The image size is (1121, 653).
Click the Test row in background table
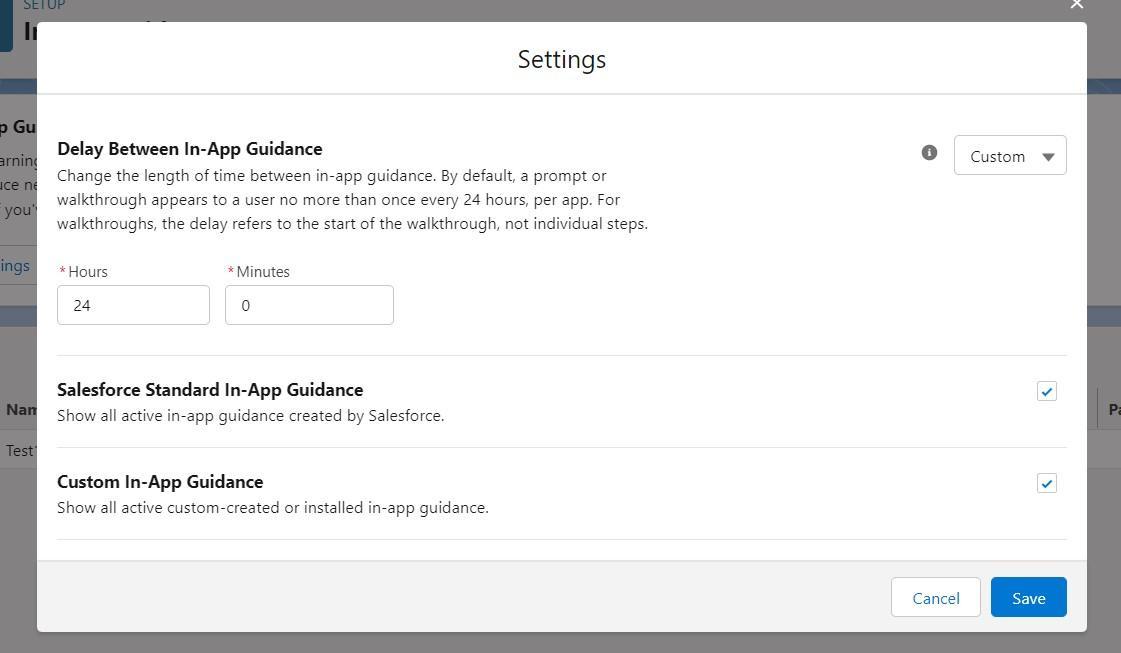[18, 450]
